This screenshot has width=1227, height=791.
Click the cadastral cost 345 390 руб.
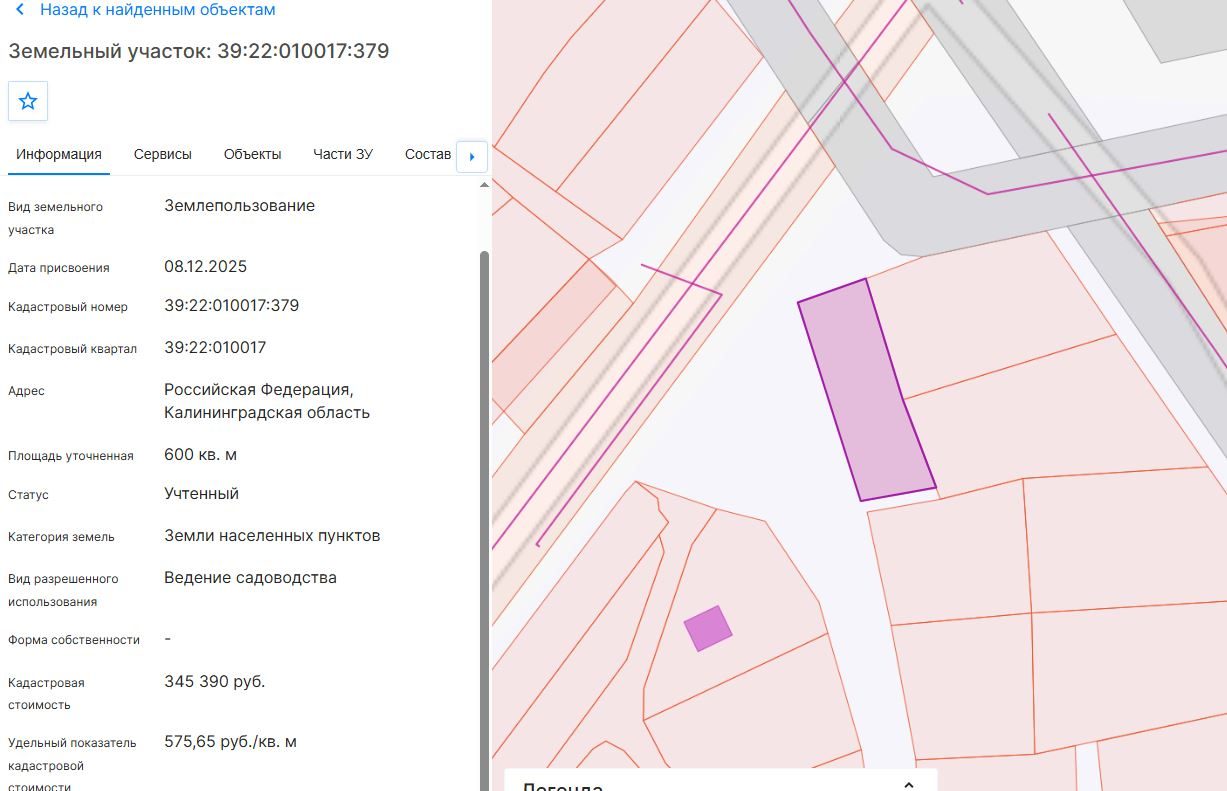click(215, 682)
